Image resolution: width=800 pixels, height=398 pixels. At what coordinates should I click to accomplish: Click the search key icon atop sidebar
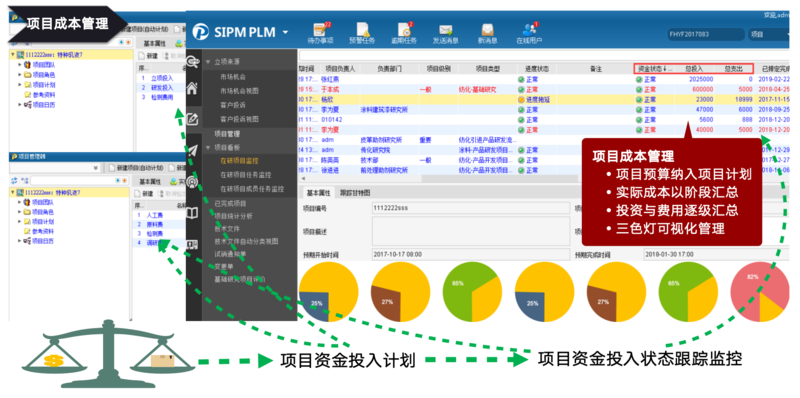[x=192, y=62]
